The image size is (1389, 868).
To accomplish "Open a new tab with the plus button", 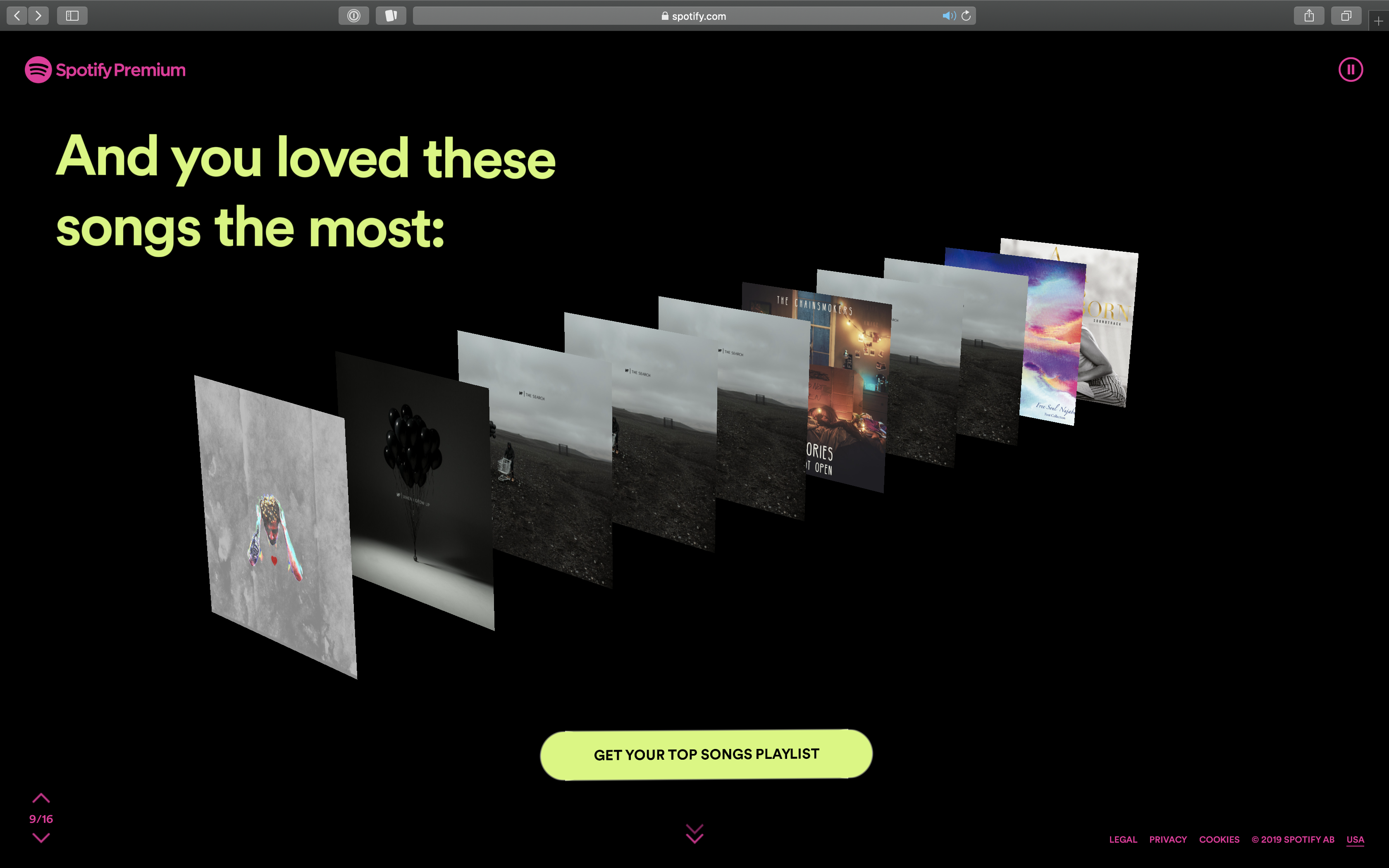I will tap(1379, 21).
